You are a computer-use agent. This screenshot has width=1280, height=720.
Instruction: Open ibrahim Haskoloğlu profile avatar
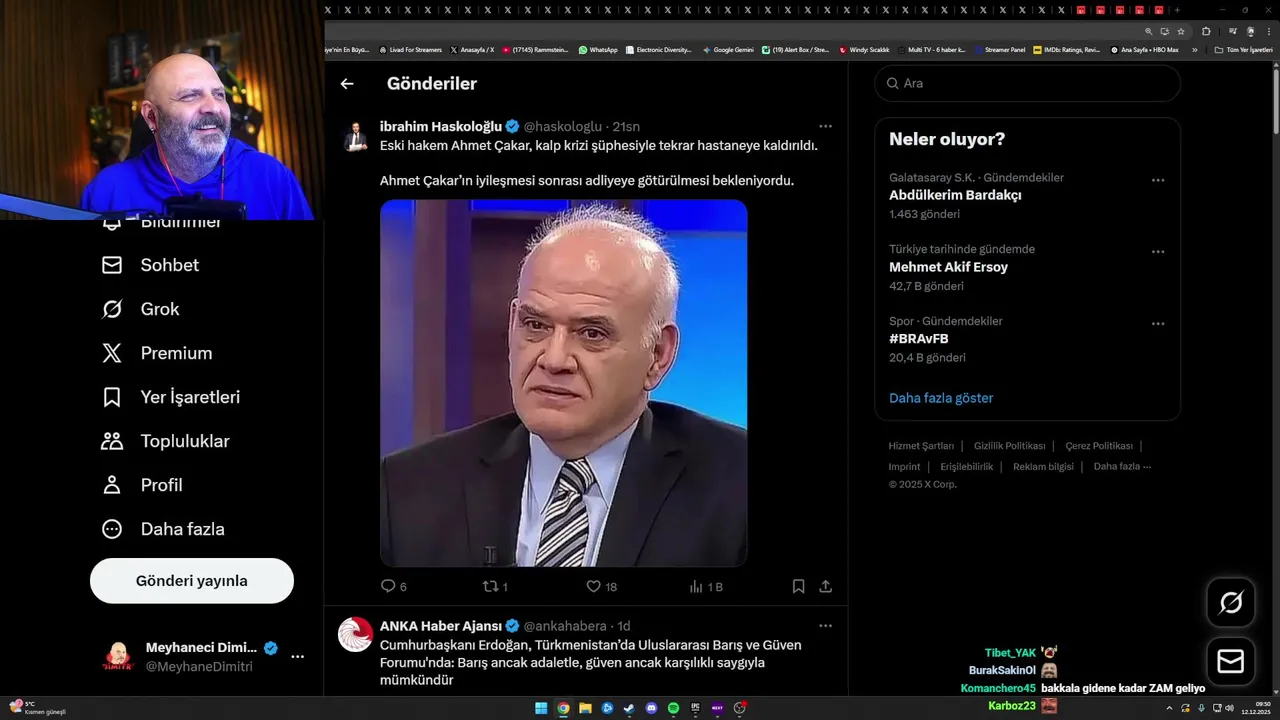pyautogui.click(x=355, y=135)
